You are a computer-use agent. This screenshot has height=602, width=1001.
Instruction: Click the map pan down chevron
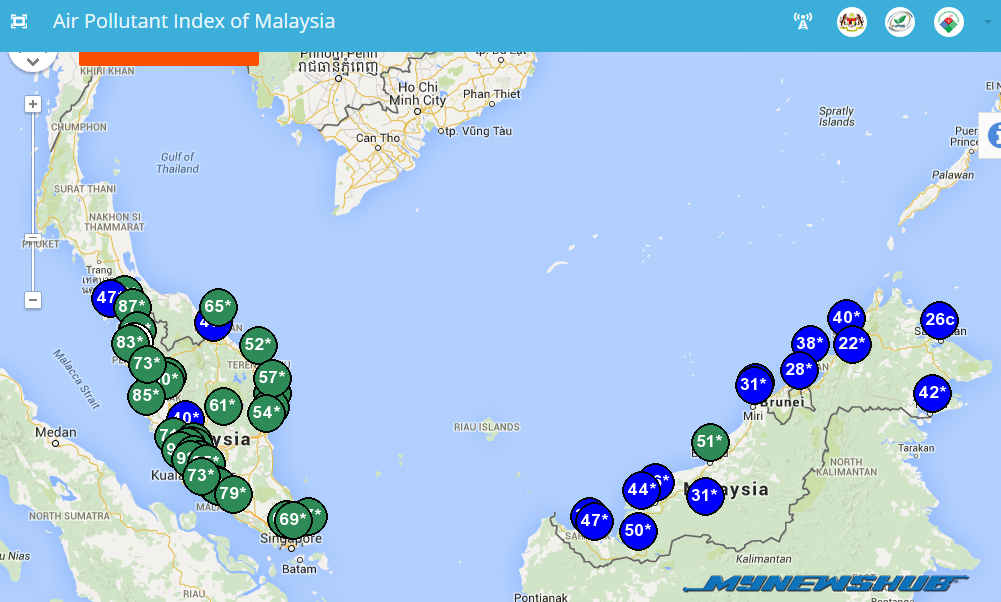pos(33,61)
